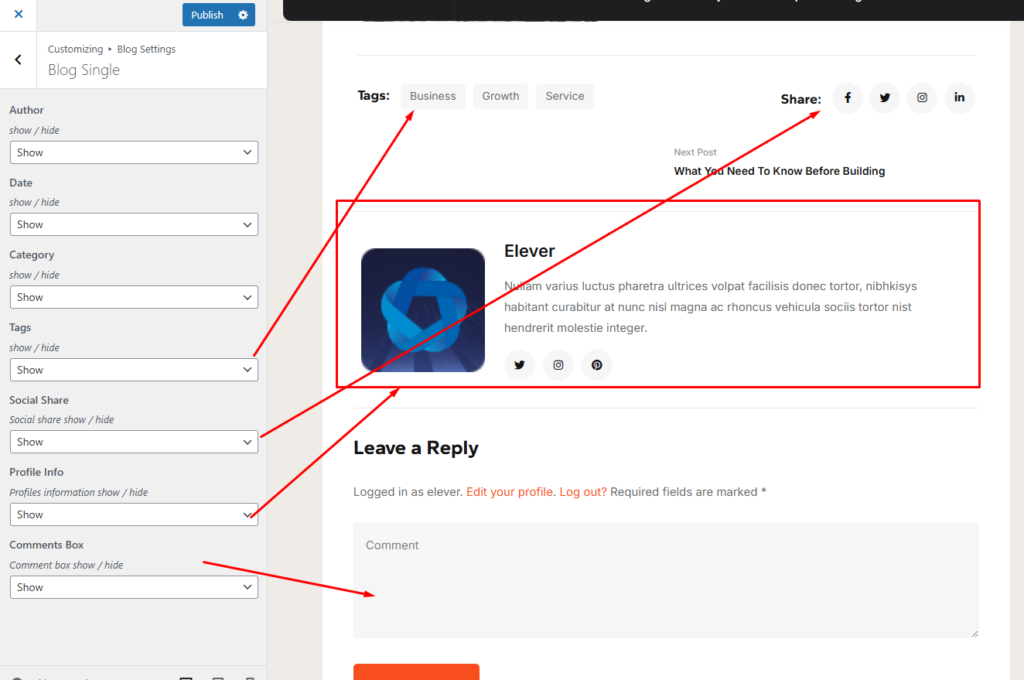Close the Customizer with the X icon
The image size is (1024, 680).
(x=18, y=14)
